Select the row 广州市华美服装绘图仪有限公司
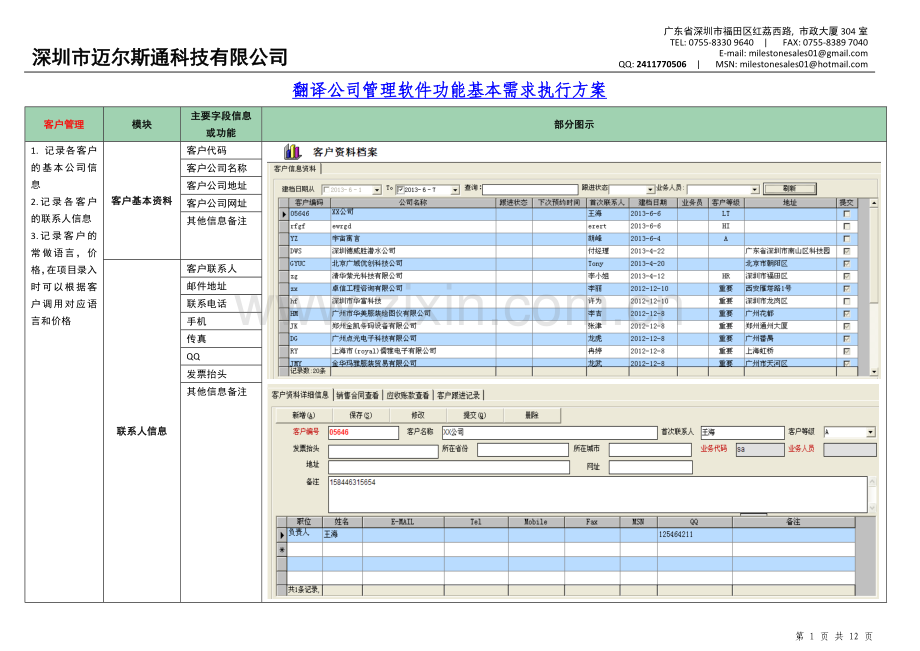The image size is (920, 651). (x=568, y=314)
